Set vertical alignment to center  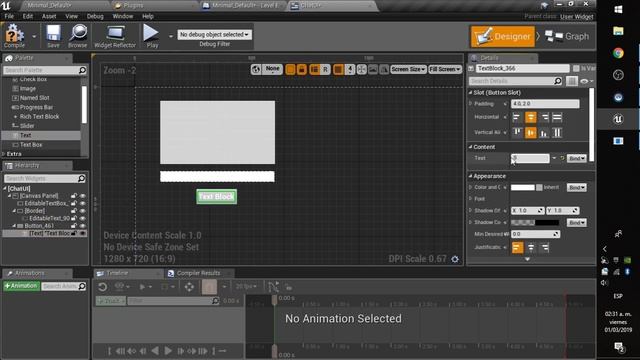pos(531,133)
